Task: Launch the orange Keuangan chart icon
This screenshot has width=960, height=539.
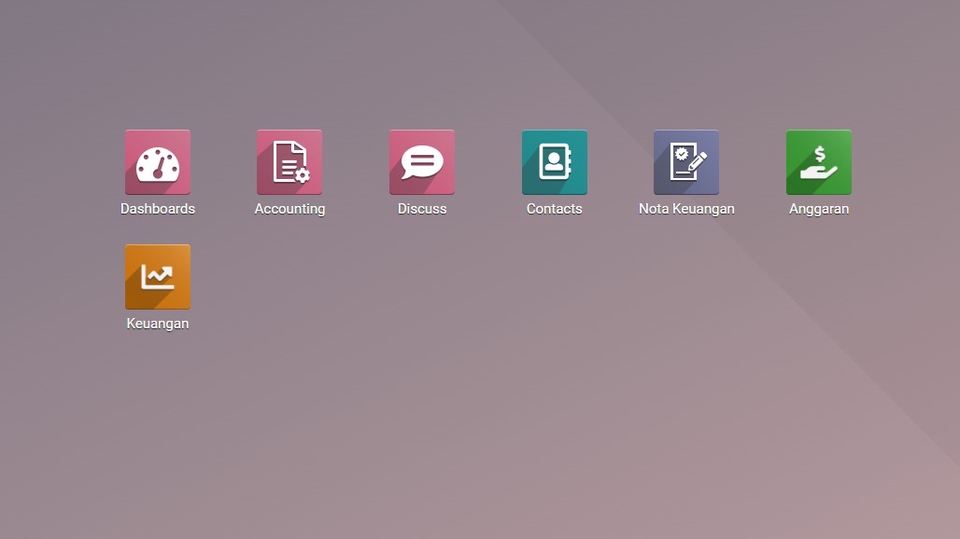Action: pos(157,277)
